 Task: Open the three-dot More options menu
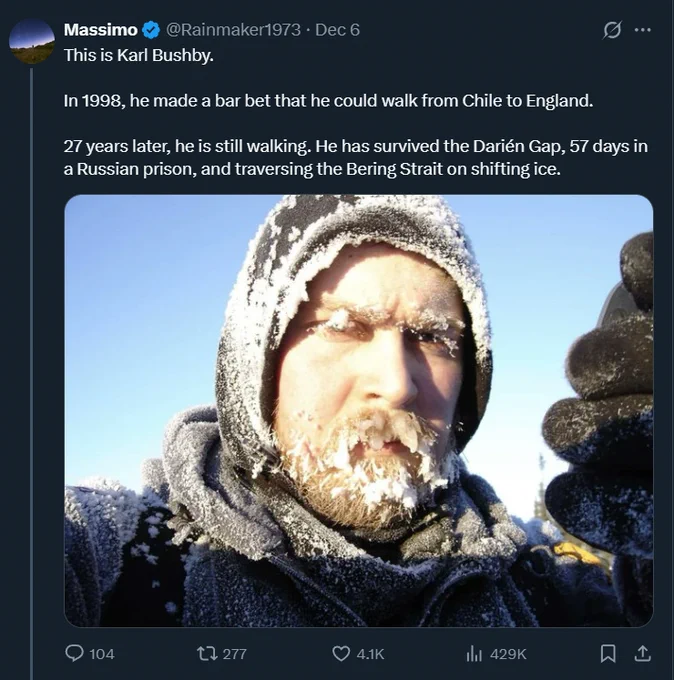(643, 30)
